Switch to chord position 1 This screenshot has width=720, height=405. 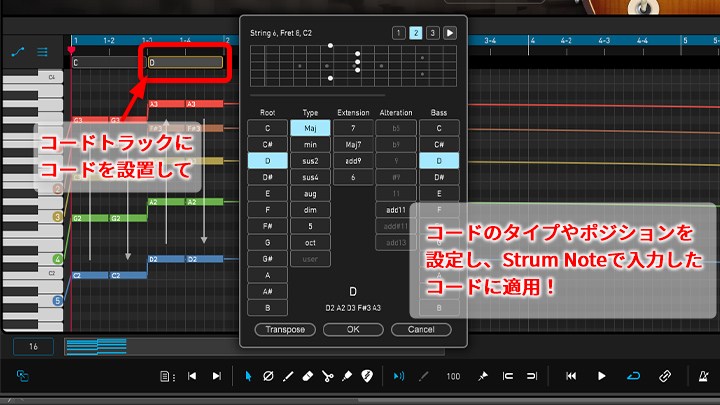click(398, 33)
